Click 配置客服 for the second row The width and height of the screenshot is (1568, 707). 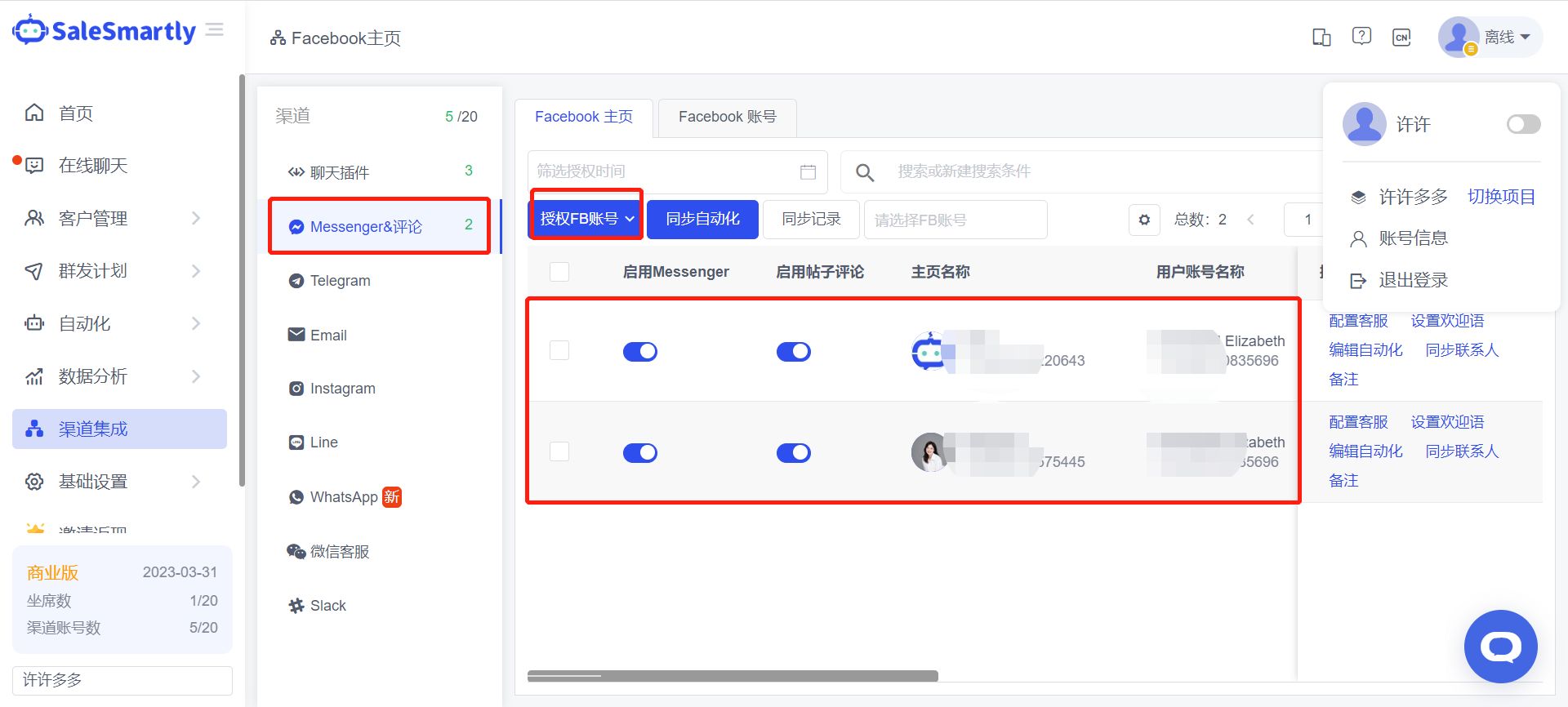click(1358, 422)
